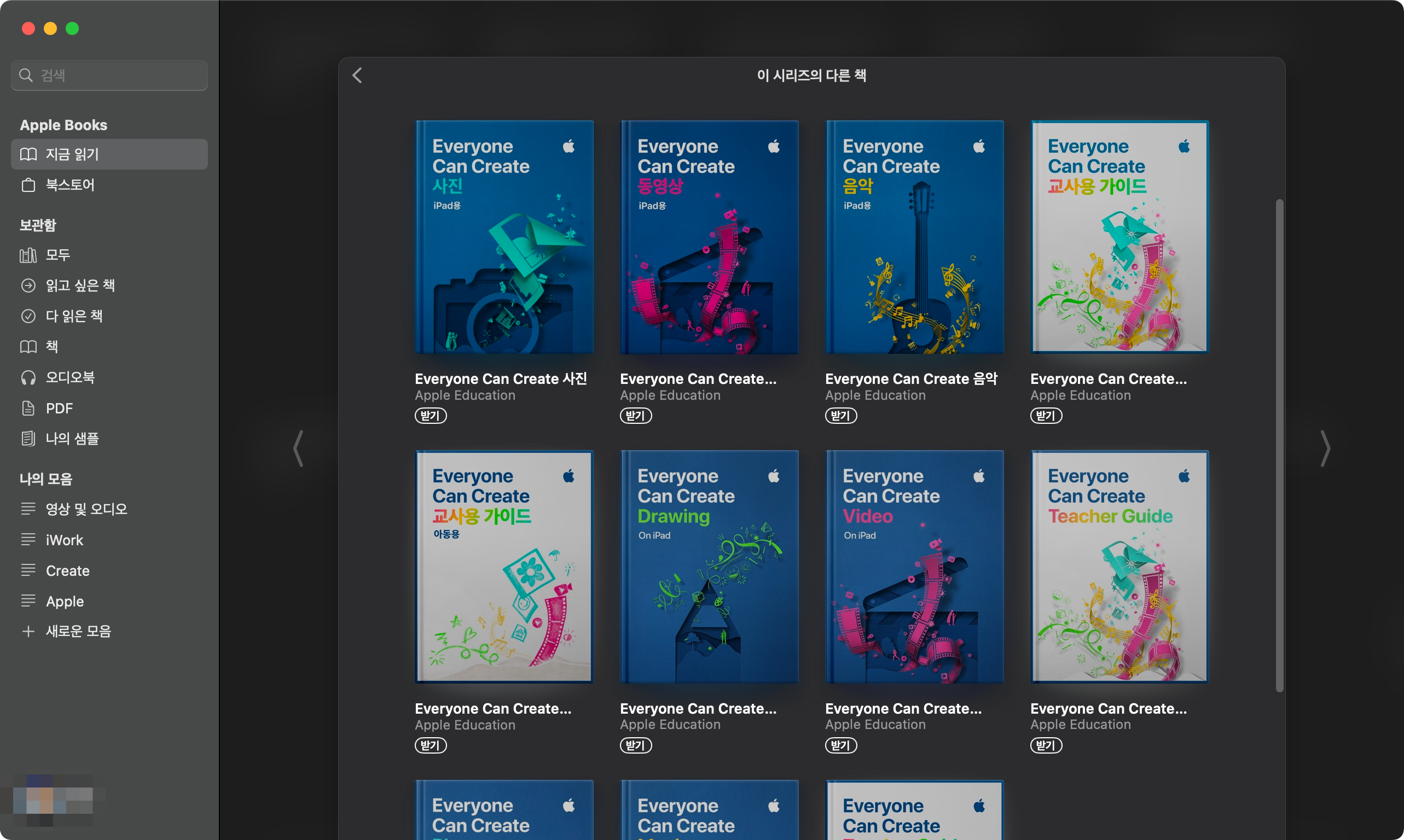Open the Everyone Can Create Drawing cover
The image size is (1404, 840).
709,567
